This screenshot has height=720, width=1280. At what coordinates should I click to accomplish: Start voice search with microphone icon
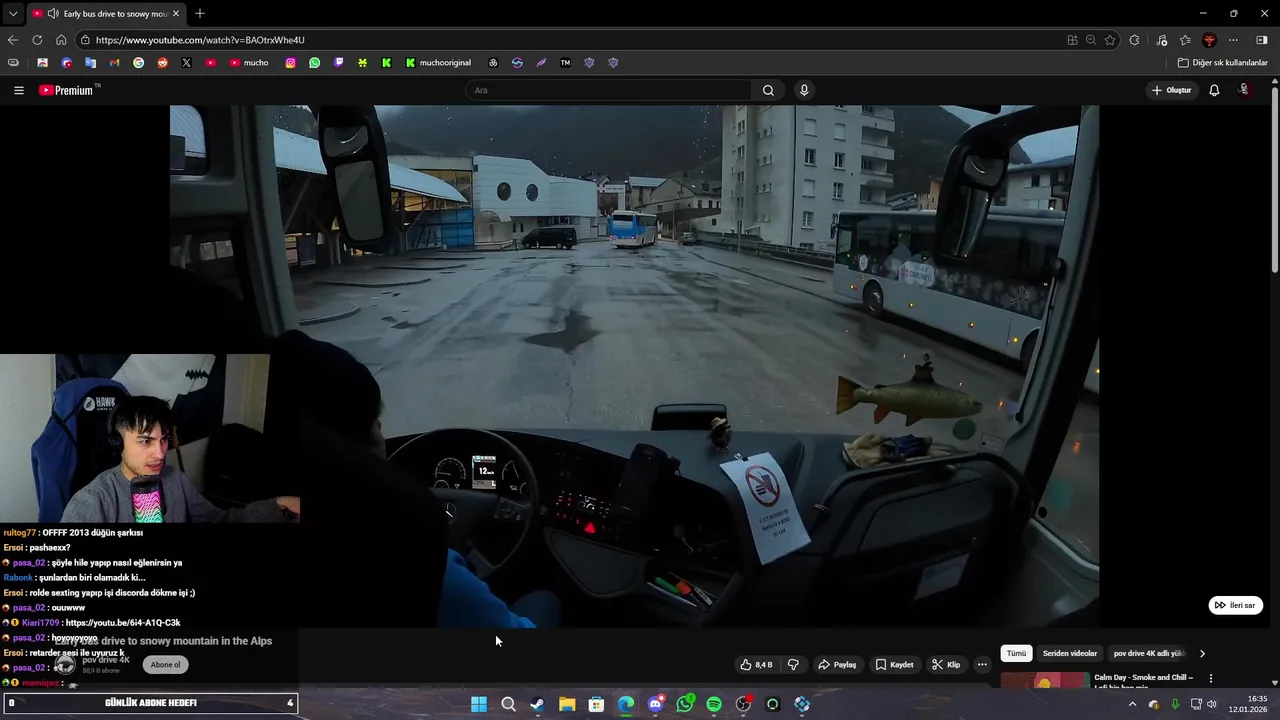click(804, 90)
